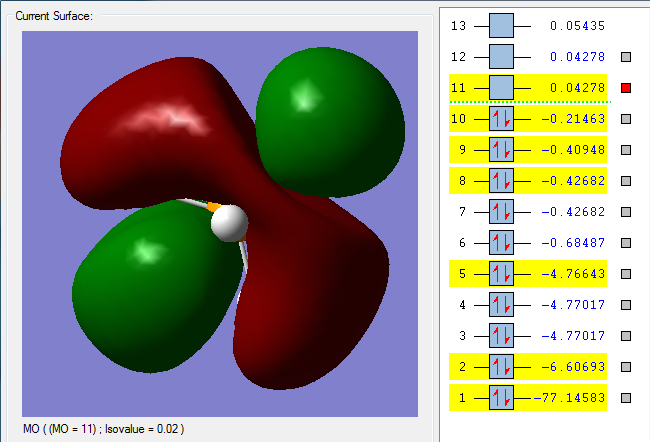Click the empty orbital box for MO 11

501,87
